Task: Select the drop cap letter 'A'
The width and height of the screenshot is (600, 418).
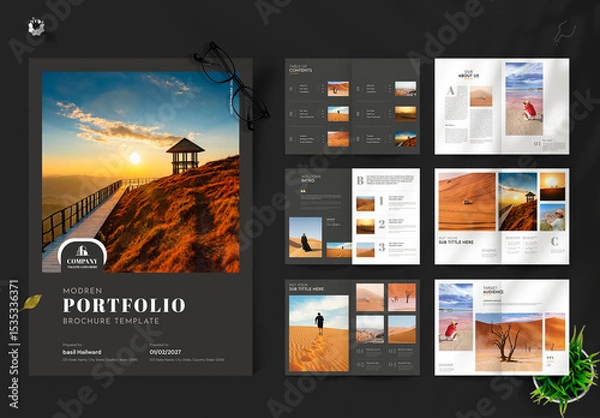Action: click(451, 91)
